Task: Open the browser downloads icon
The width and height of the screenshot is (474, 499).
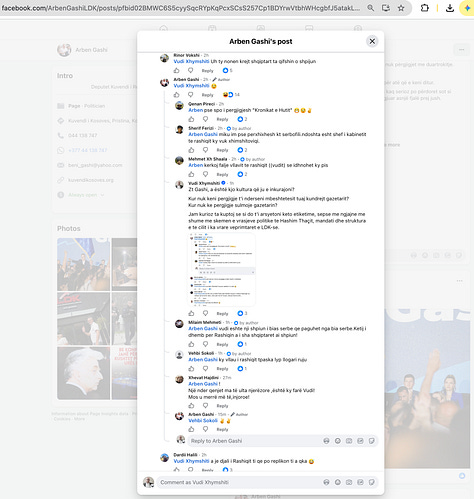Action: [450, 8]
